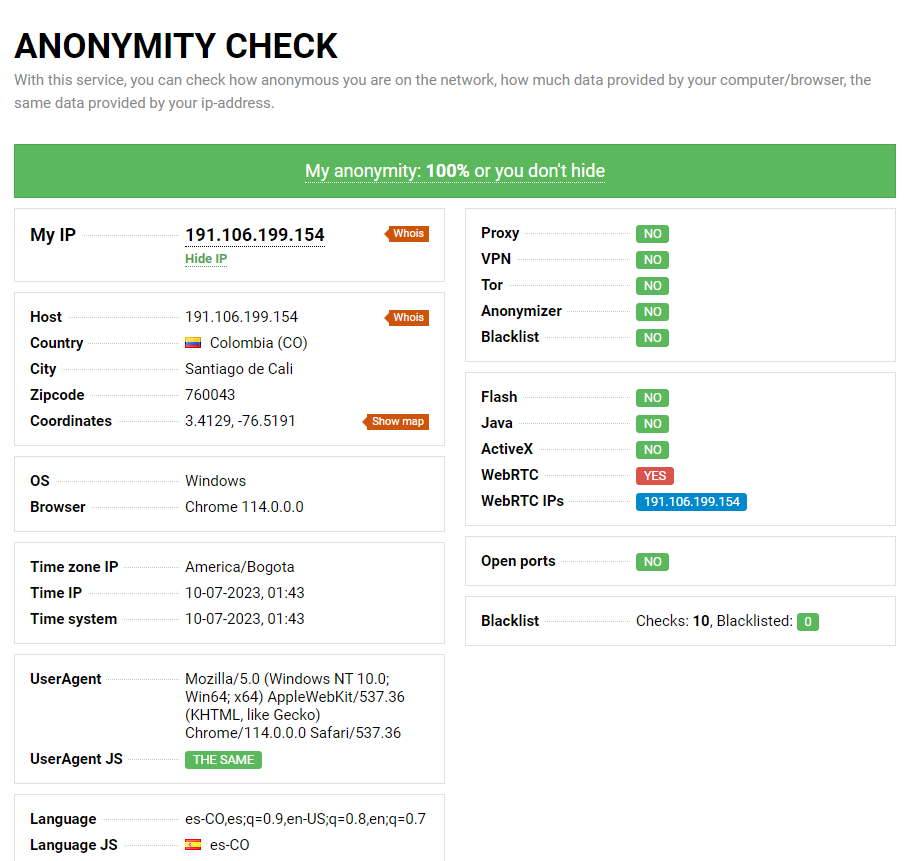This screenshot has height=861, width=907.
Task: Click the UserAgent JS label
Action: click(76, 759)
